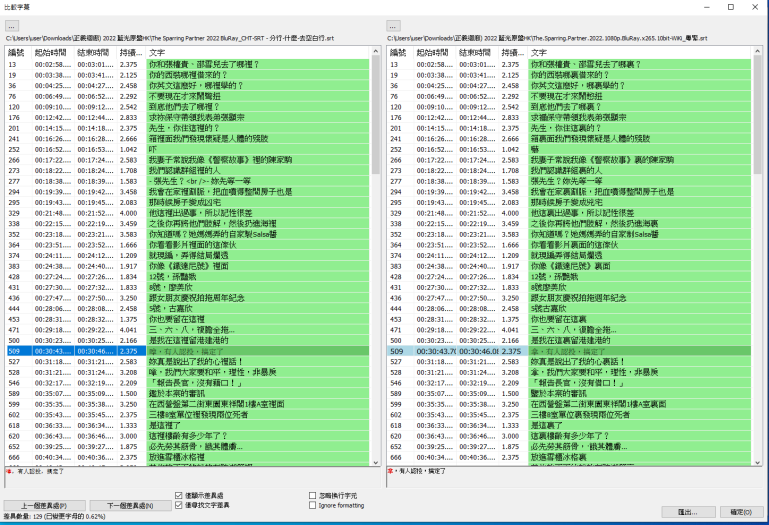The height and width of the screenshot is (525, 769).
Task: Click right list 編號 column header
Action: click(x=400, y=52)
